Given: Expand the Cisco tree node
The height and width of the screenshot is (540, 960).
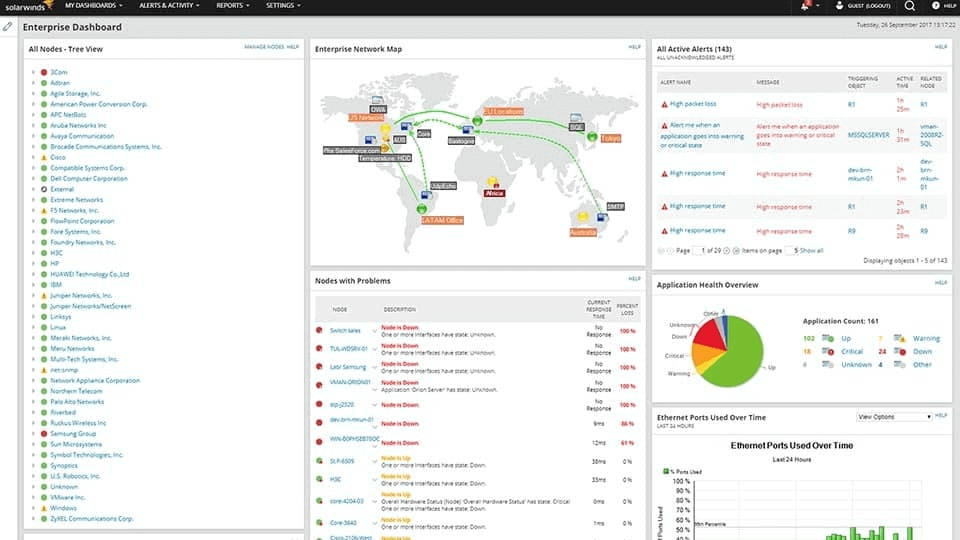Looking at the screenshot, I should click(x=33, y=157).
